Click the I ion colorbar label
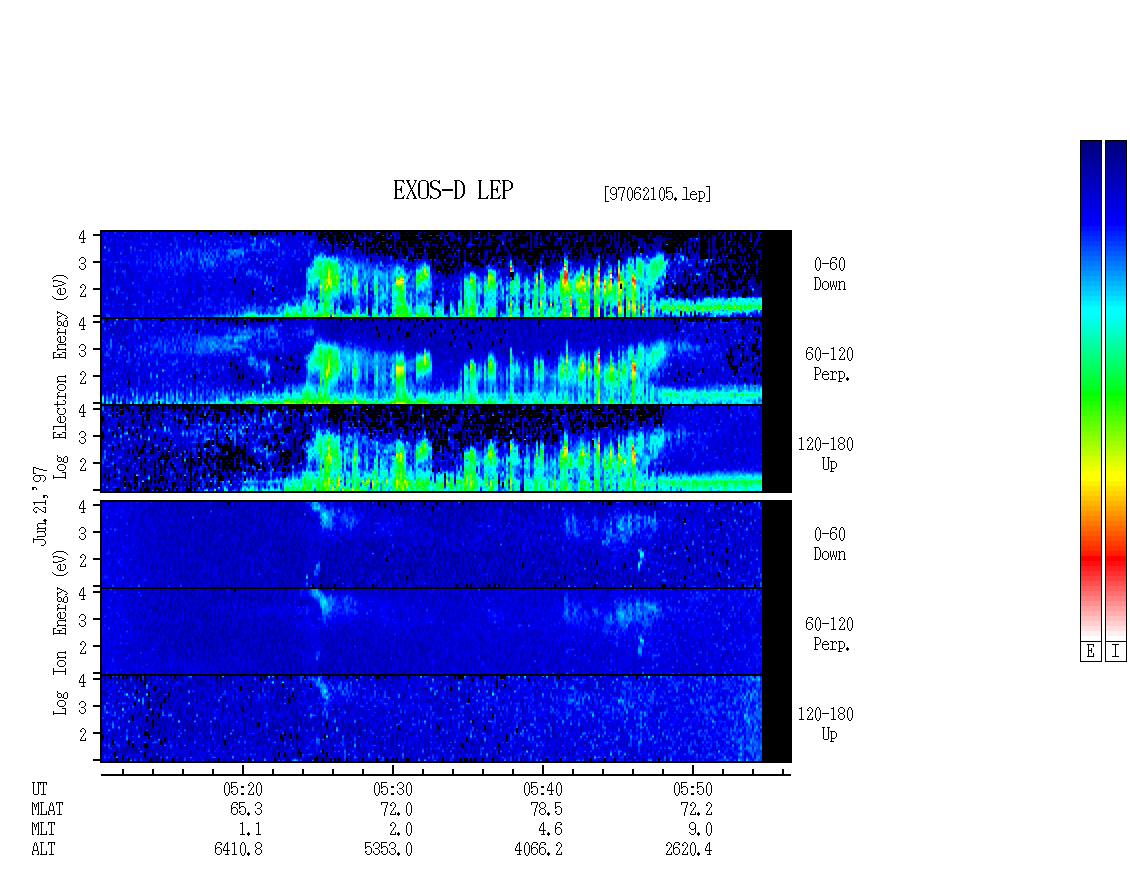1130x875 pixels. point(1116,652)
